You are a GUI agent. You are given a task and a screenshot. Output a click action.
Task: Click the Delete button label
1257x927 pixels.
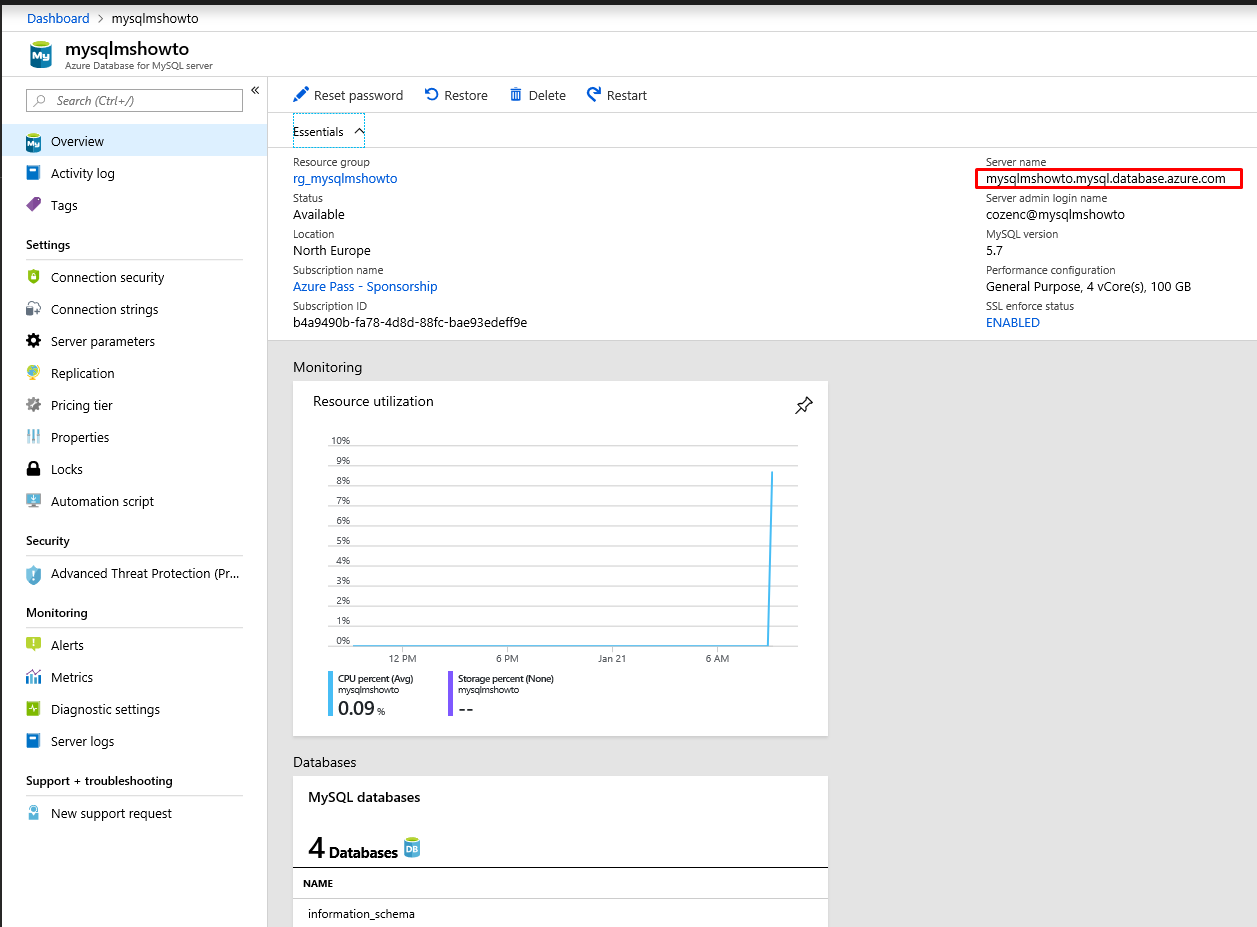547,95
